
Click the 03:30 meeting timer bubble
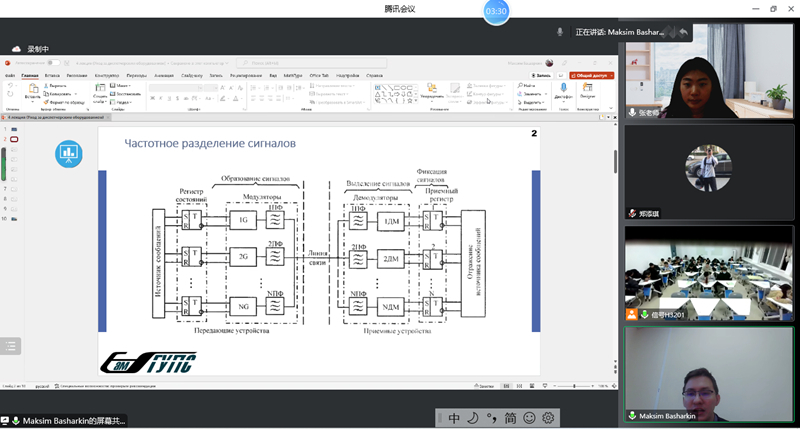pyautogui.click(x=497, y=11)
